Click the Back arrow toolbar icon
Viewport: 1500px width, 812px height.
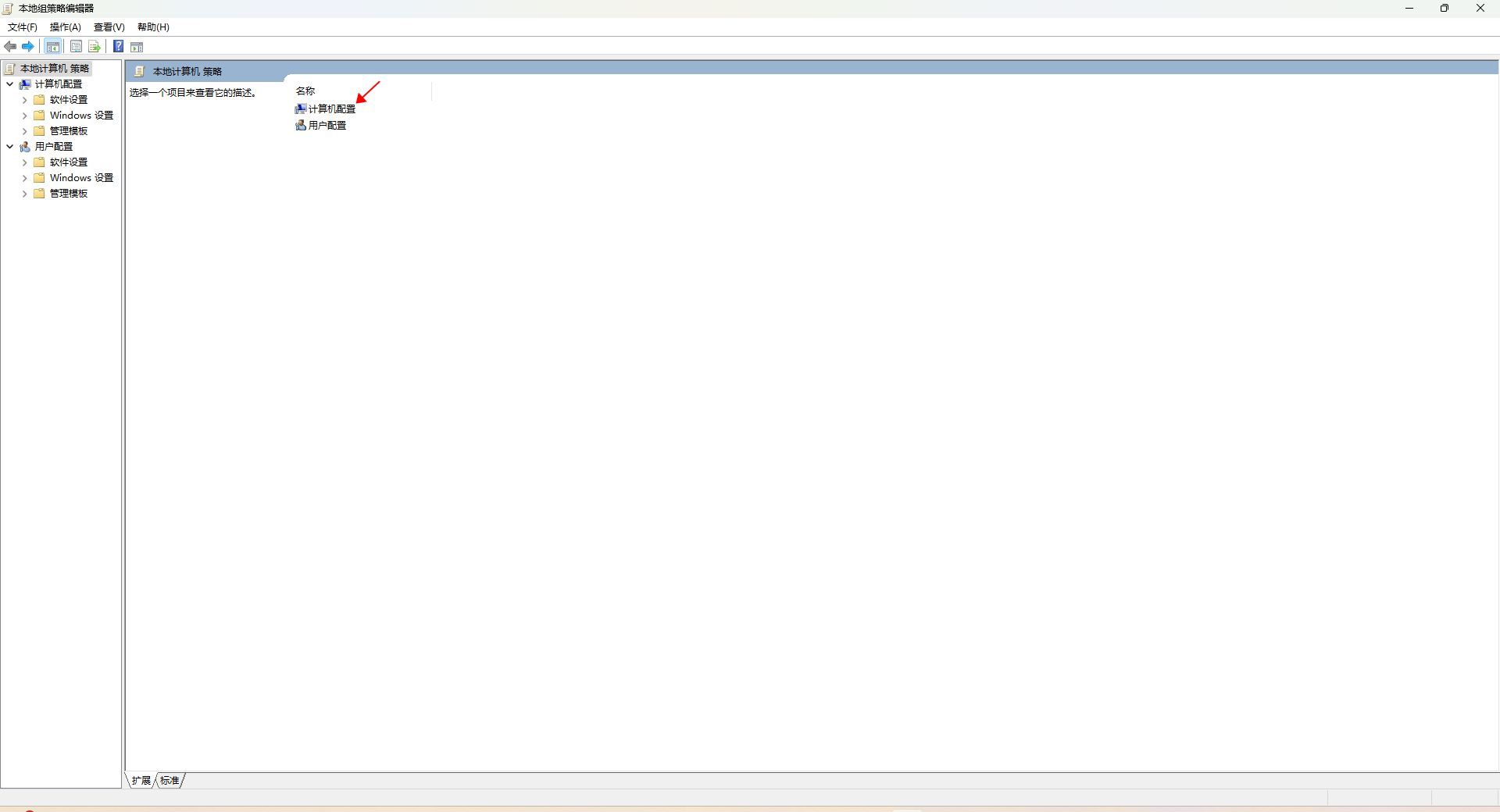(10, 47)
